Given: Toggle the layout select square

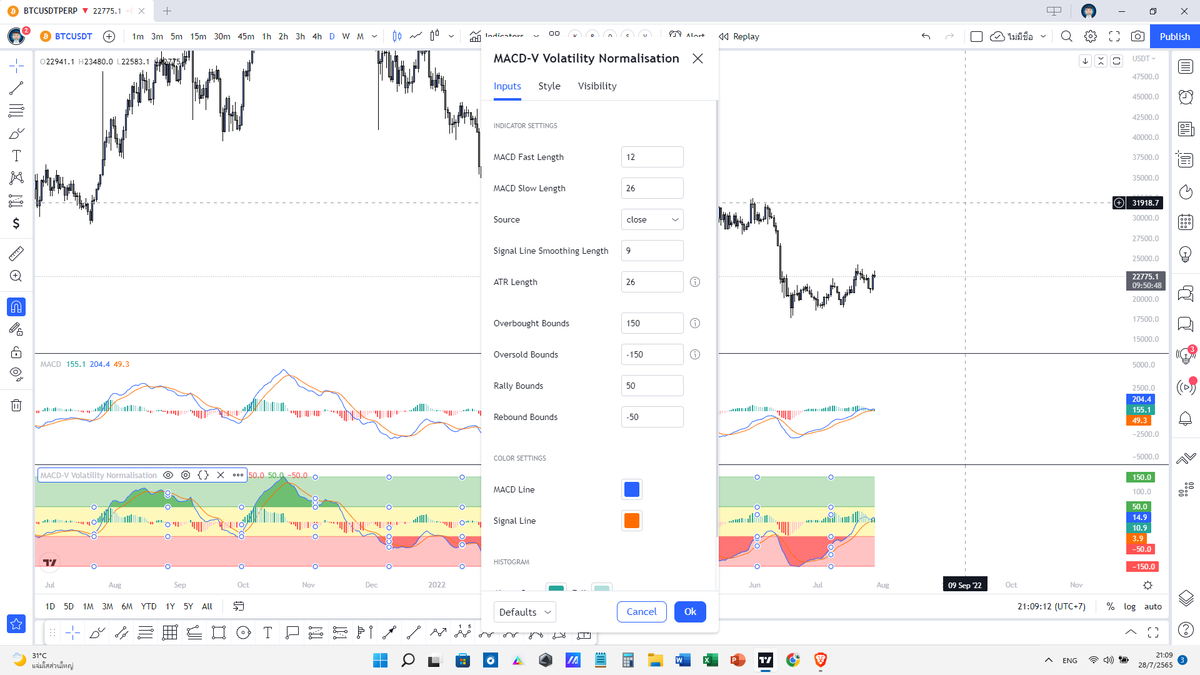Looking at the screenshot, I should pyautogui.click(x=976, y=36).
